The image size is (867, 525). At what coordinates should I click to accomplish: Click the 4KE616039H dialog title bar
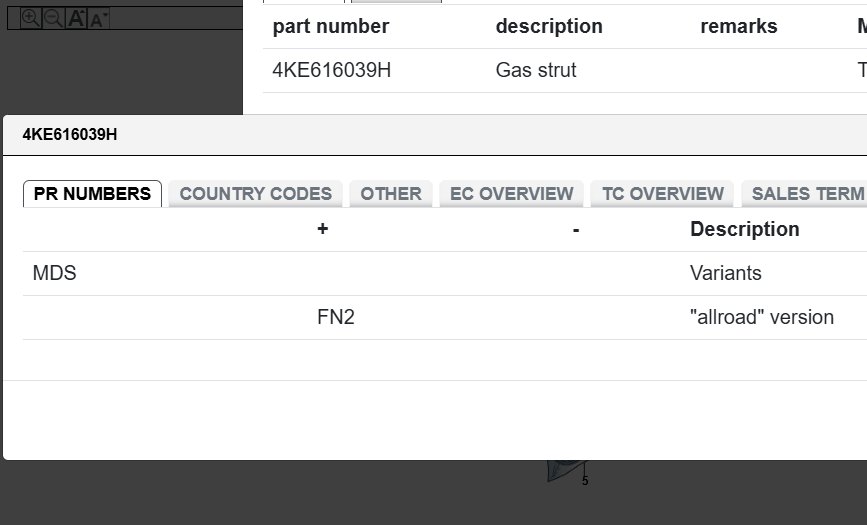pos(400,135)
